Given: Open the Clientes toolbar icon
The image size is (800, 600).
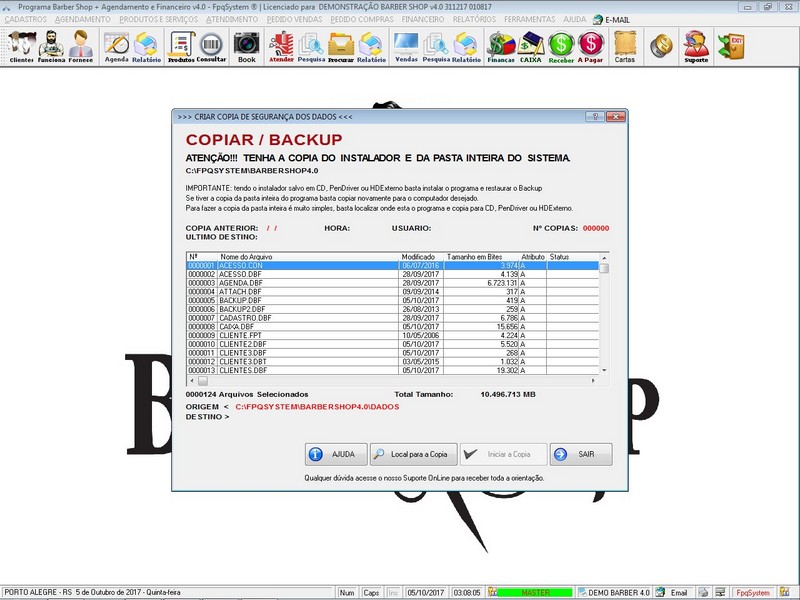Looking at the screenshot, I should 21,46.
